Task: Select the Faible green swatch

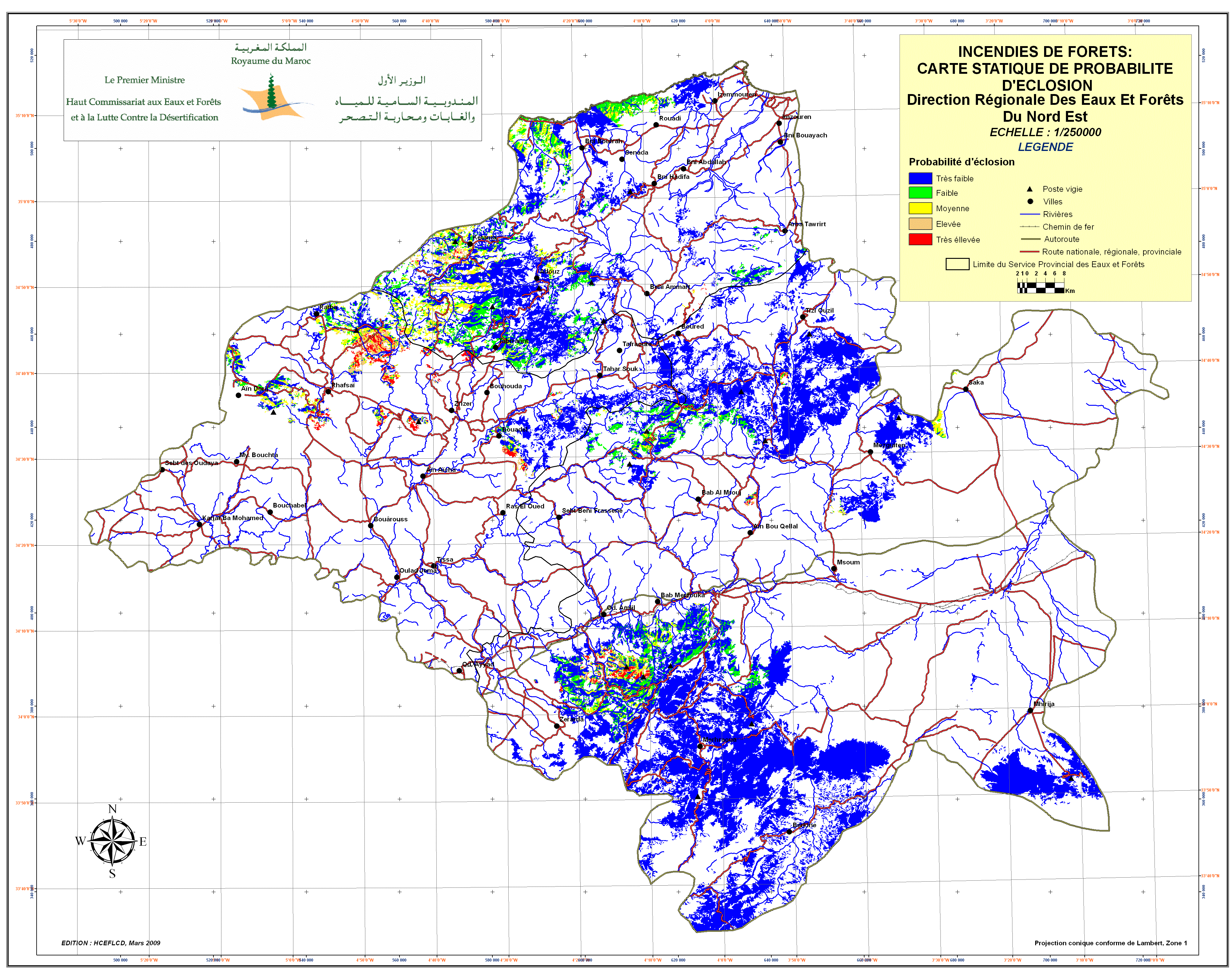Action: point(920,193)
